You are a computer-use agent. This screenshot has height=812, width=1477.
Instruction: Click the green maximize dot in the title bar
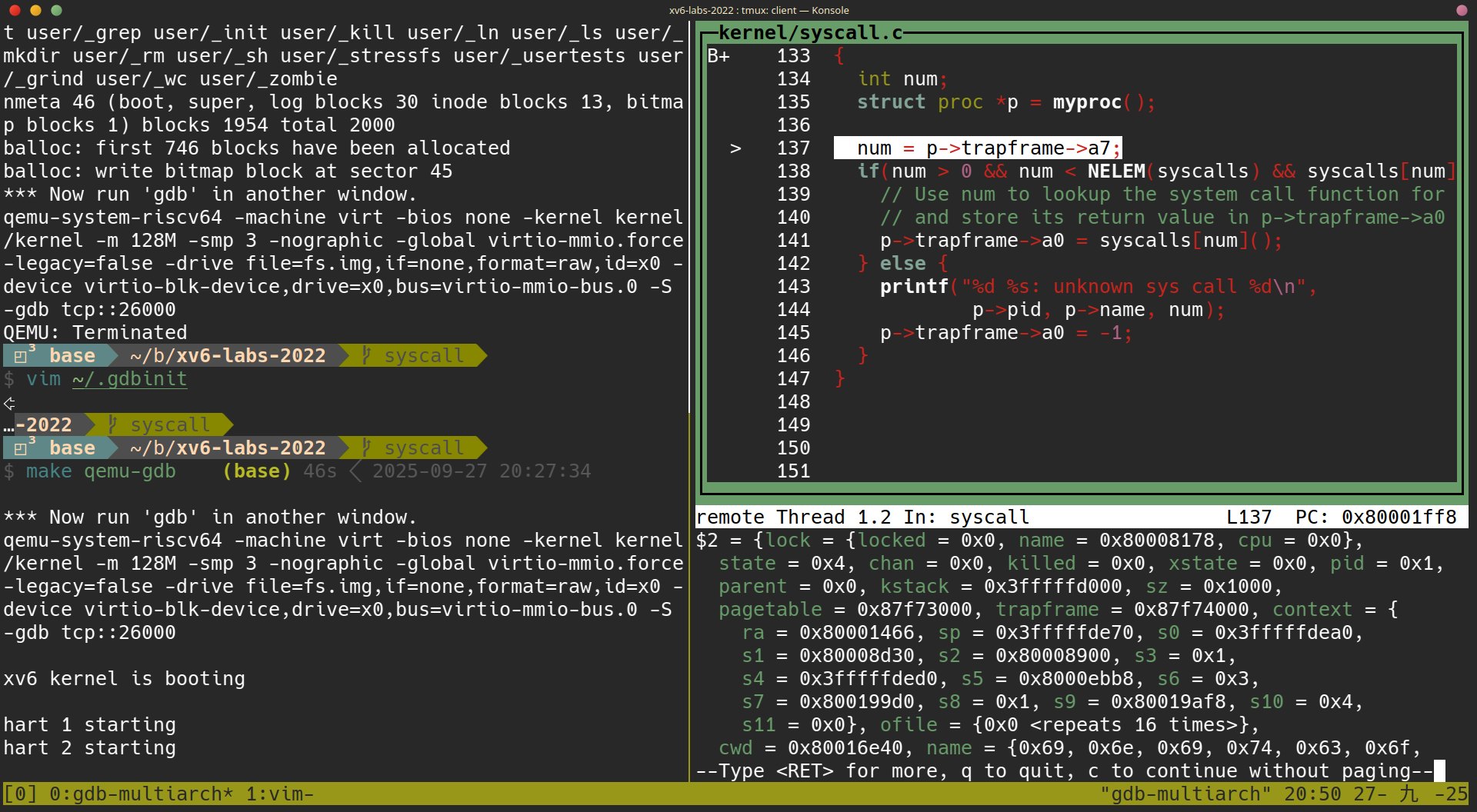[56, 10]
